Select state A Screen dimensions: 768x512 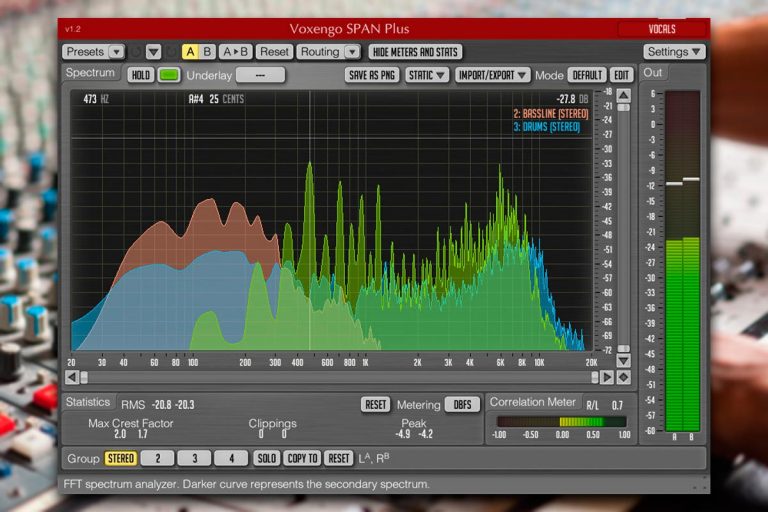(191, 51)
